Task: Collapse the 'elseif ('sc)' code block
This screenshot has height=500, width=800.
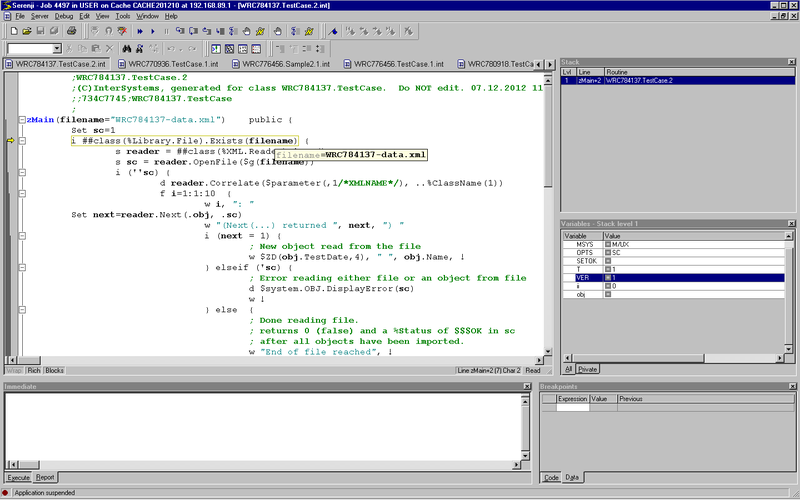Action: tap(21, 267)
